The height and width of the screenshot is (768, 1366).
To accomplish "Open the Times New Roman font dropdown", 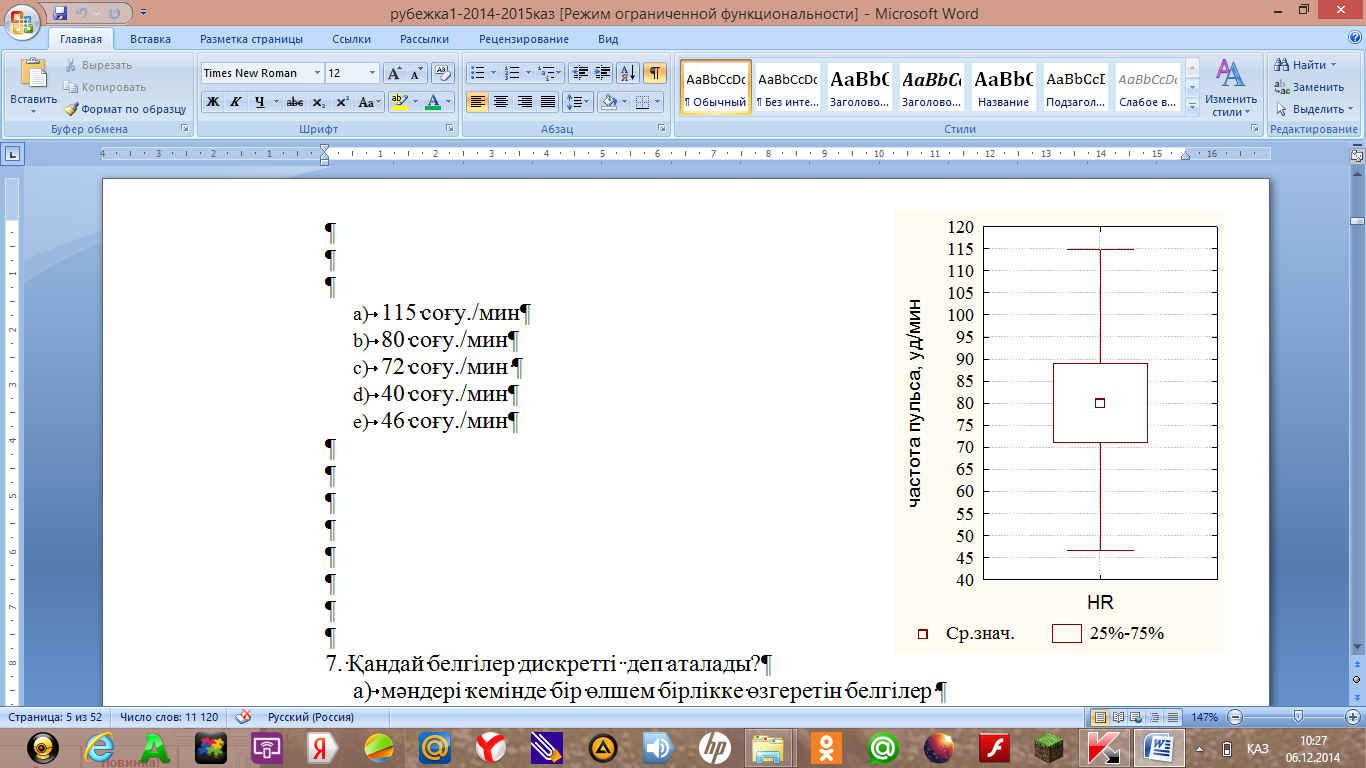I will pyautogui.click(x=318, y=73).
